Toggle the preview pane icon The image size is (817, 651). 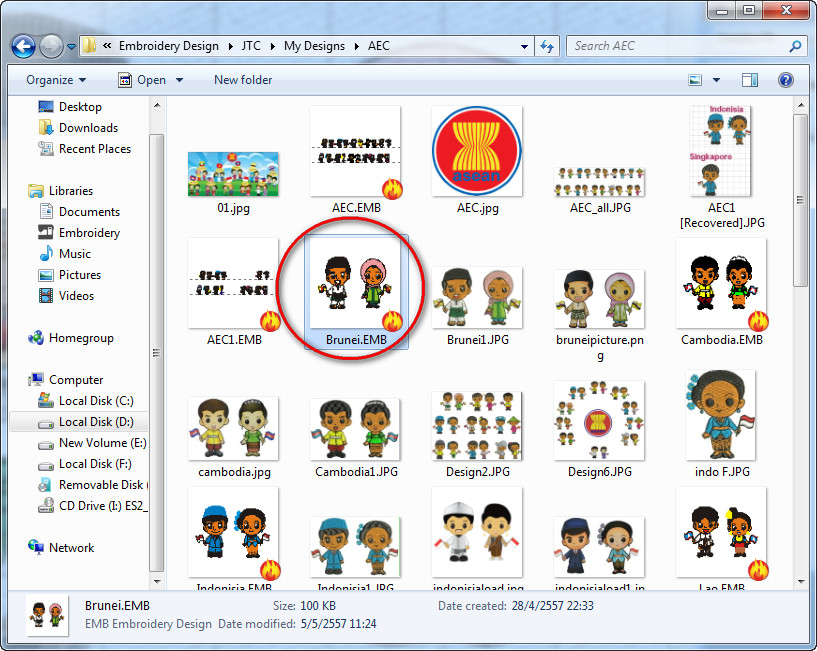point(749,80)
